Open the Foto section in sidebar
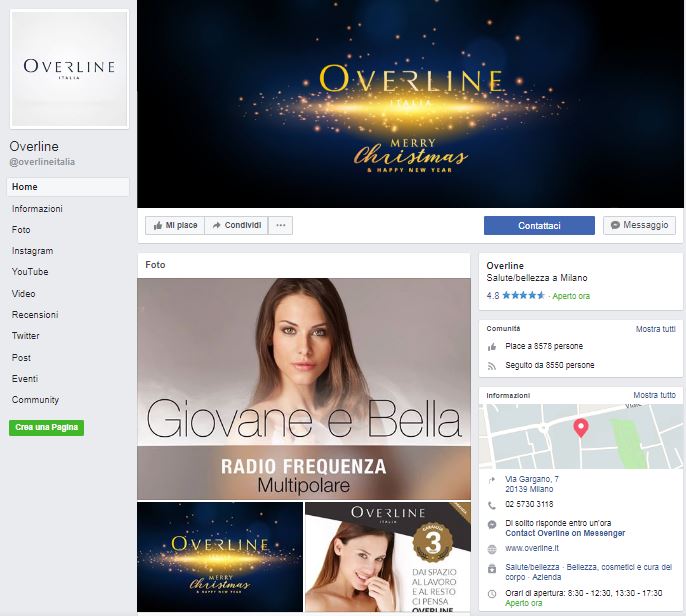 (21, 230)
